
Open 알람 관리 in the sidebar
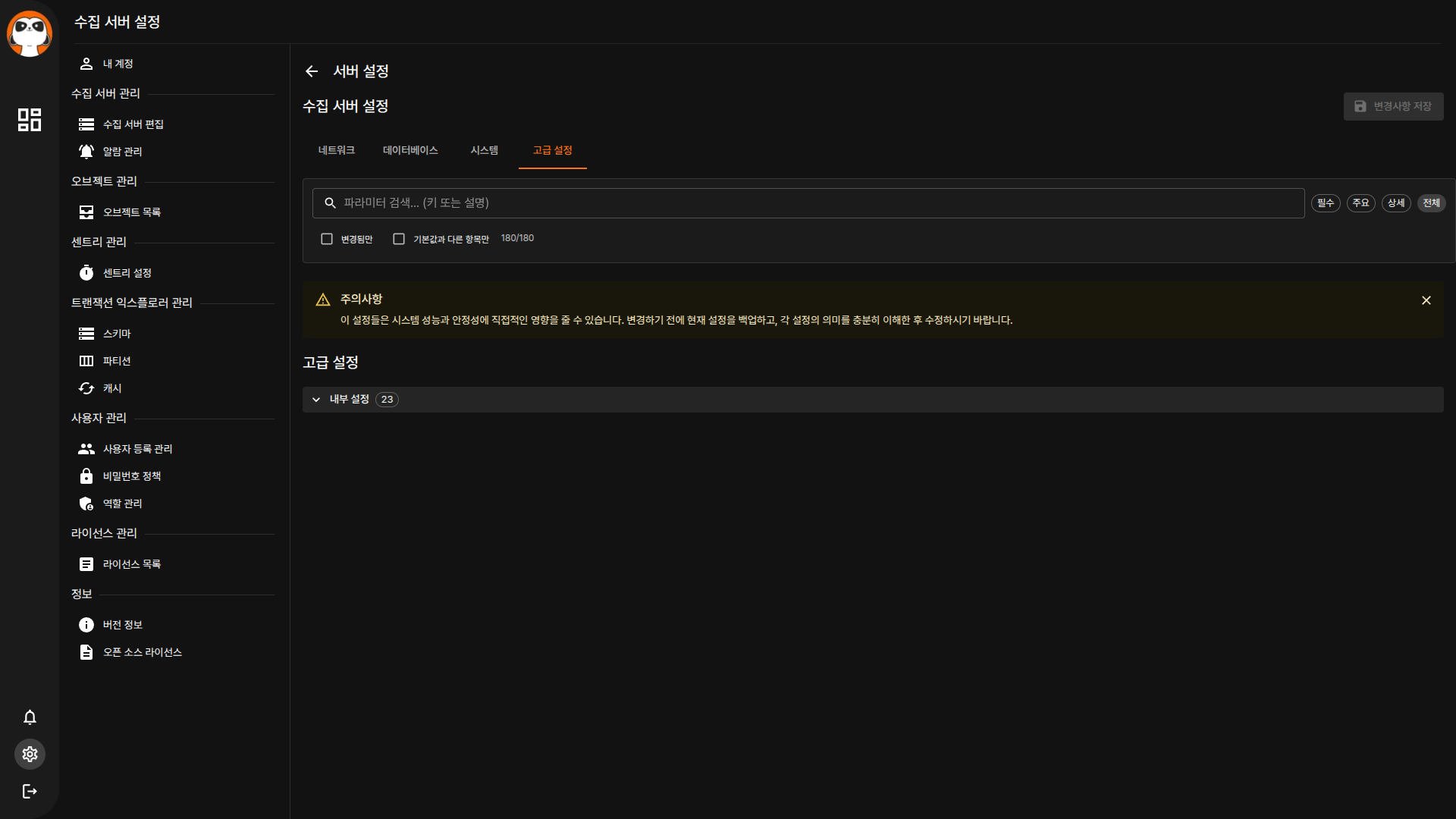(122, 152)
